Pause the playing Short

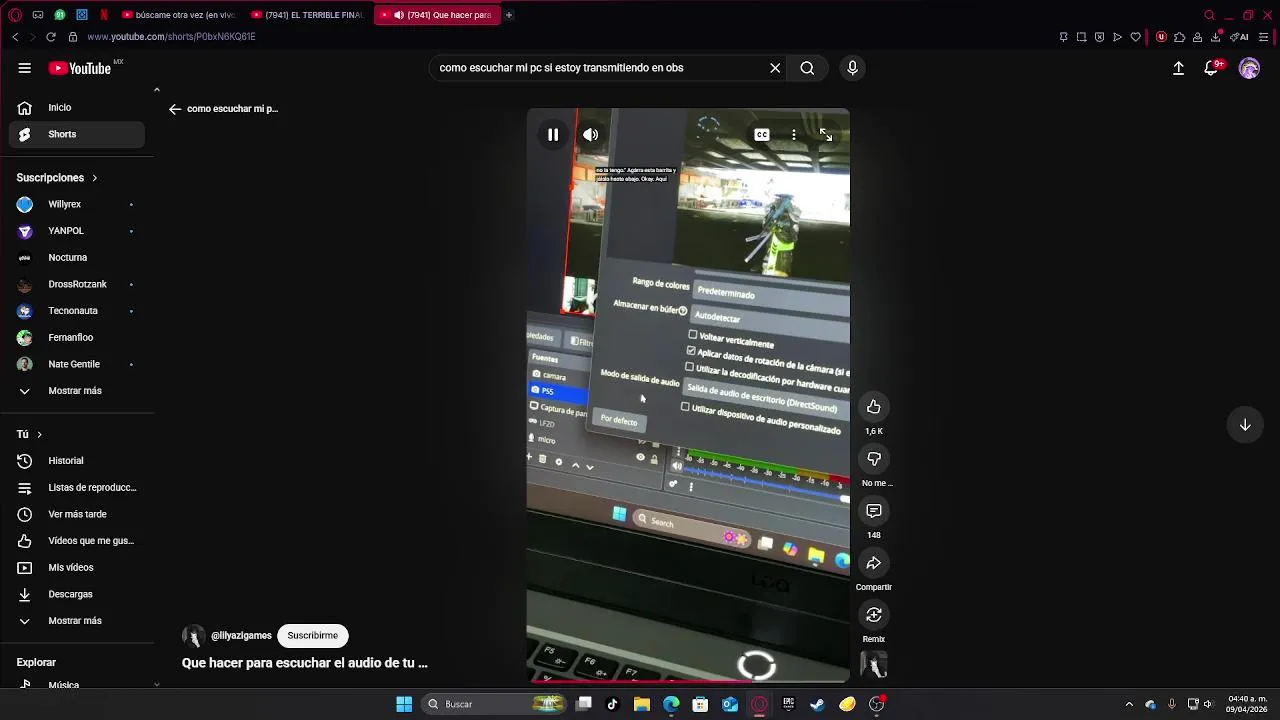pyautogui.click(x=553, y=135)
